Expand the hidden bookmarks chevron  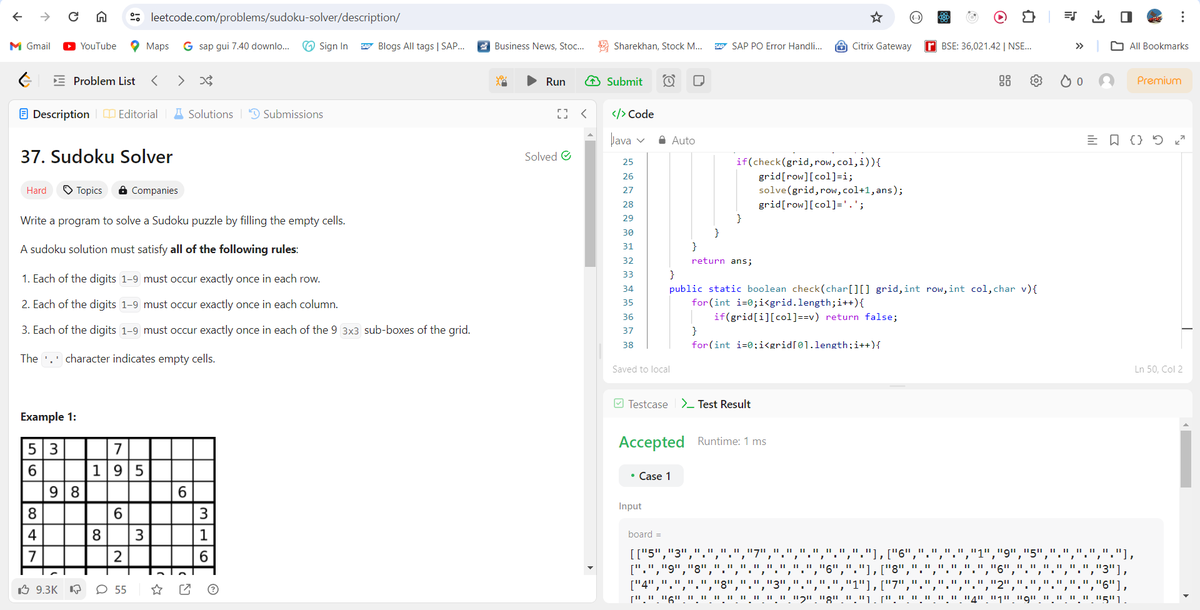coord(1079,46)
